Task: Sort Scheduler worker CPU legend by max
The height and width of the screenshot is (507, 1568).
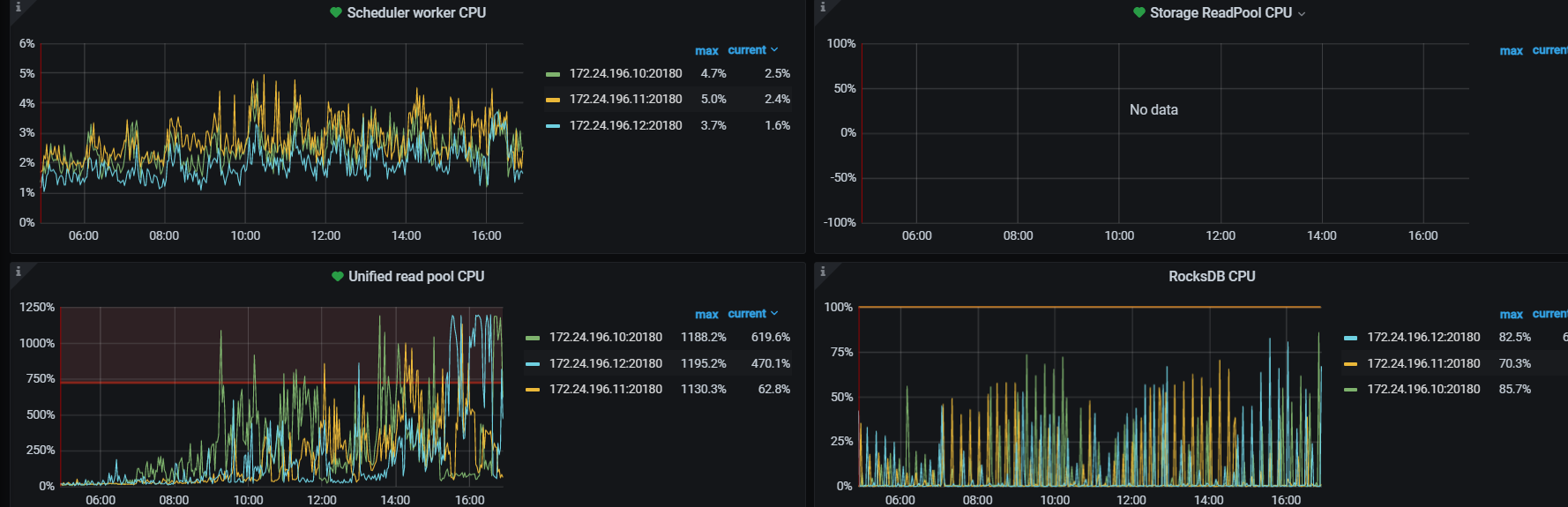Action: coord(706,51)
